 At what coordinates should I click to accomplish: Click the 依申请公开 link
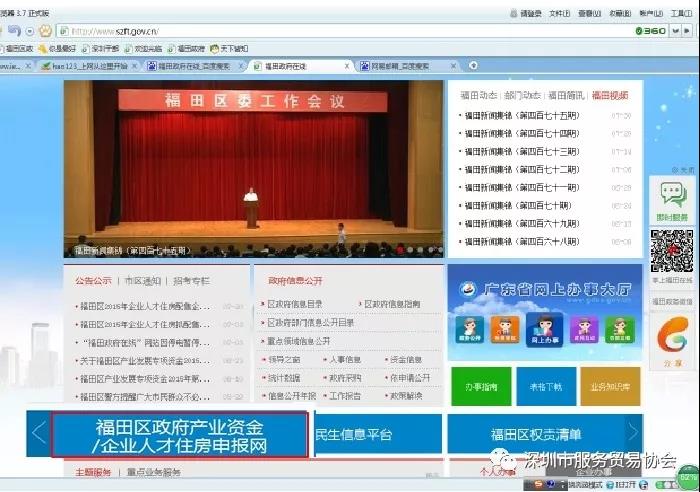click(x=410, y=378)
